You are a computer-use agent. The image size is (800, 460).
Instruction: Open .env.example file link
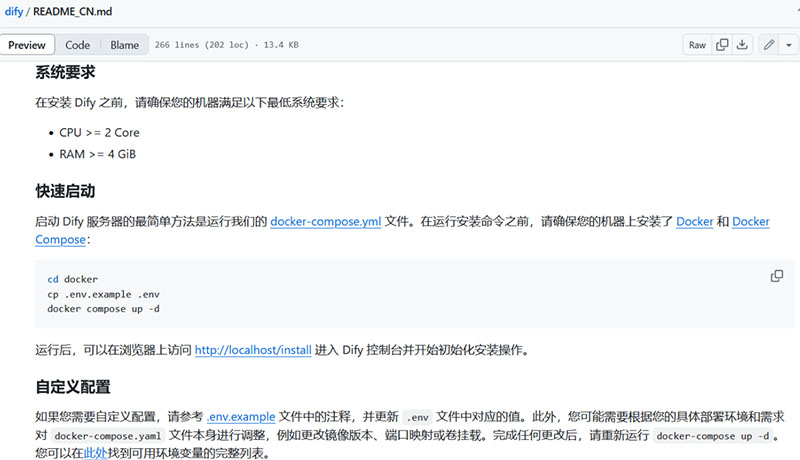coord(241,417)
